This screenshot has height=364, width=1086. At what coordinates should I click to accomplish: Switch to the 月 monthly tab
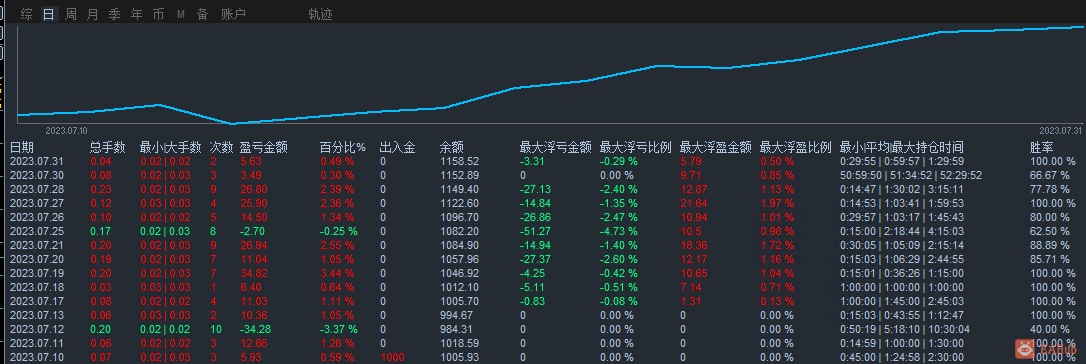pyautogui.click(x=92, y=14)
